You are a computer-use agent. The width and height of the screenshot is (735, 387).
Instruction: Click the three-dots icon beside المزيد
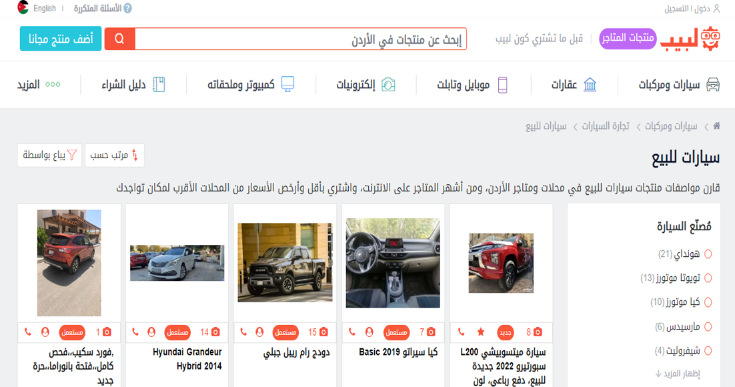pyautogui.click(x=52, y=85)
